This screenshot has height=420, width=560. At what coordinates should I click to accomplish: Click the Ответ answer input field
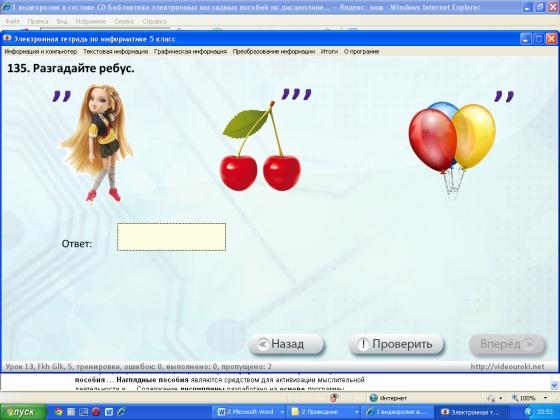pos(171,237)
